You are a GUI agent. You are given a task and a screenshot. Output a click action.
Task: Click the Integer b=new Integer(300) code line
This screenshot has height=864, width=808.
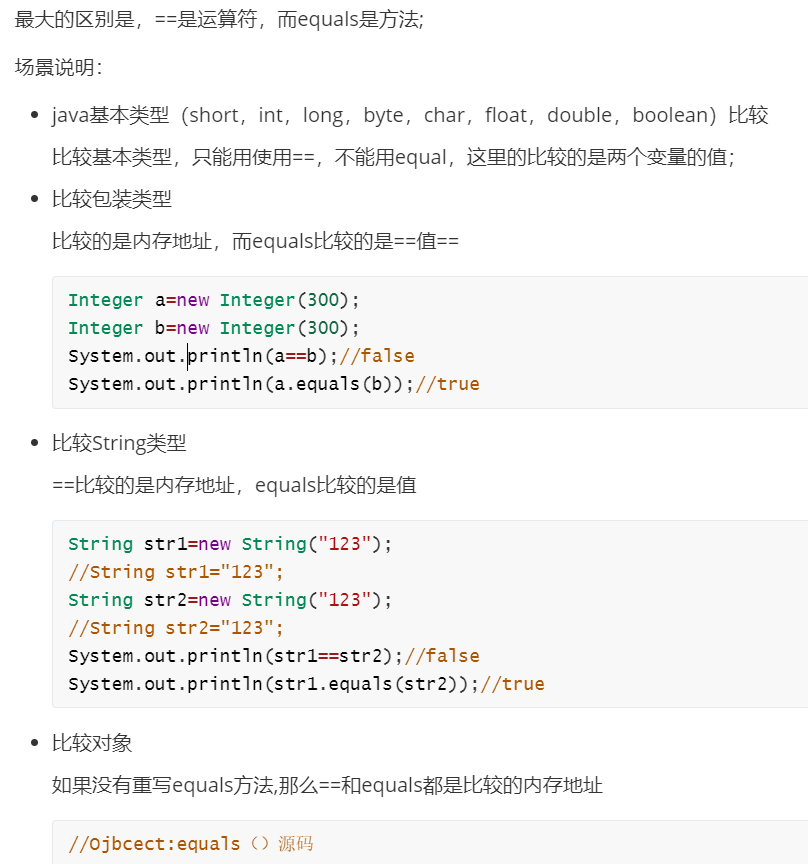tap(214, 328)
